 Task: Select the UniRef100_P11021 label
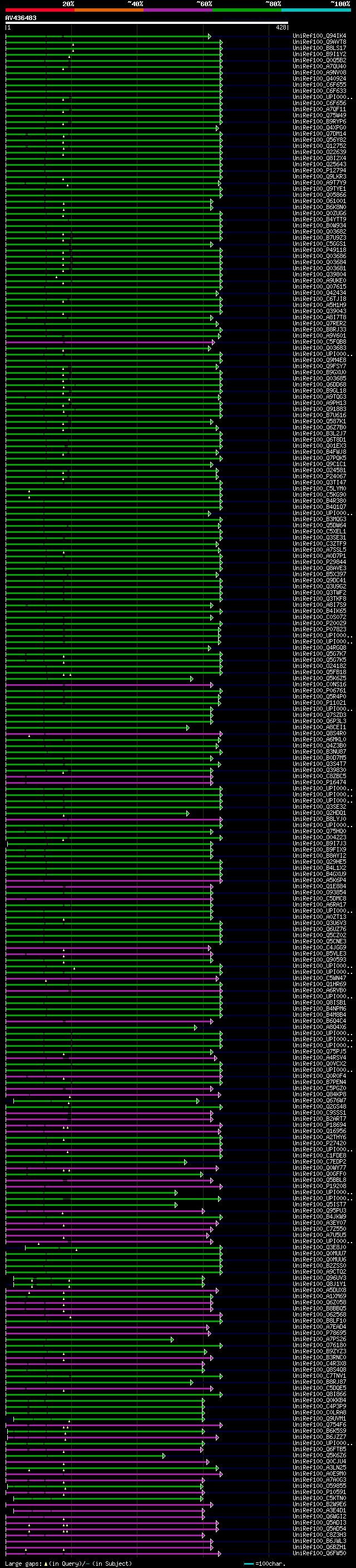319,703
